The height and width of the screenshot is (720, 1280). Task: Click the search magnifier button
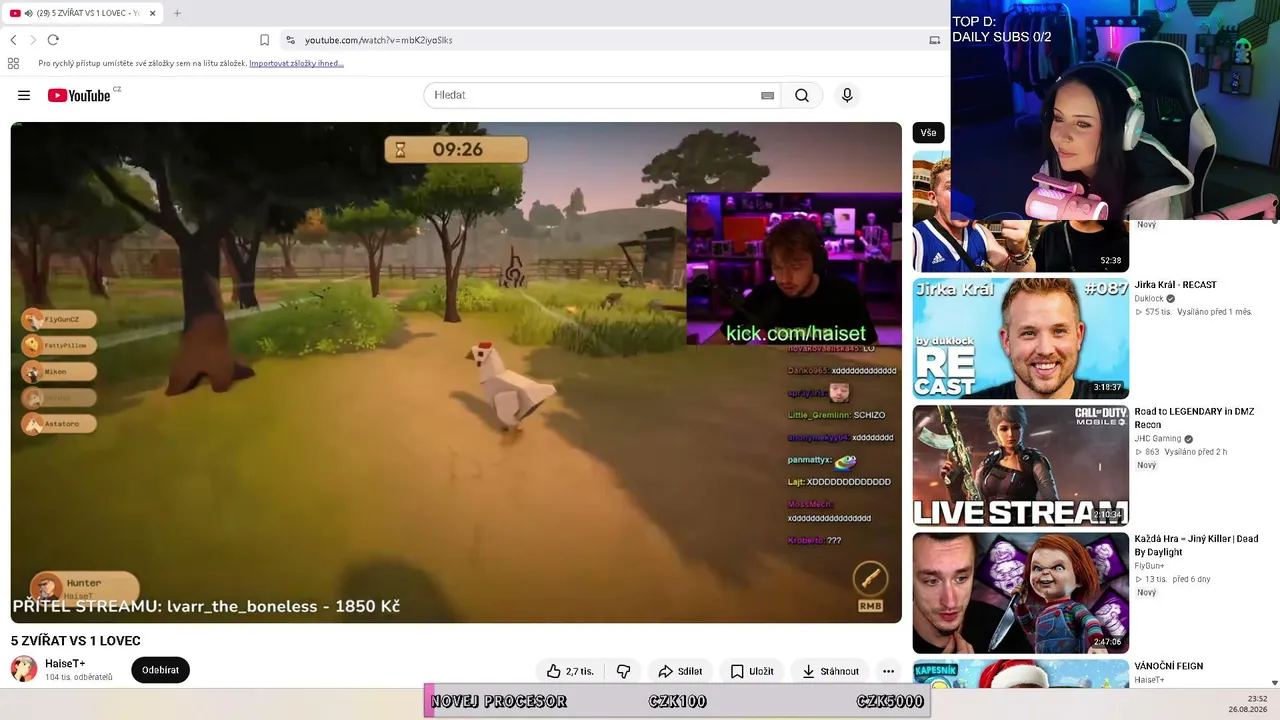[802, 95]
